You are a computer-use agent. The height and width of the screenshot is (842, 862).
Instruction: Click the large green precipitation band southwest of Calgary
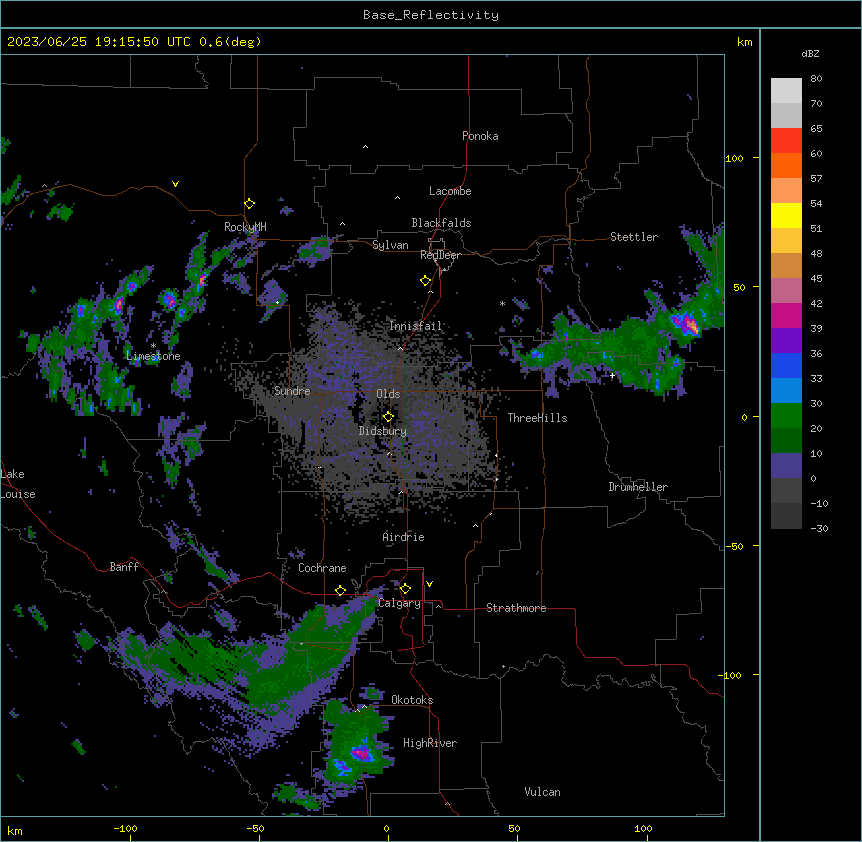tap(275, 660)
